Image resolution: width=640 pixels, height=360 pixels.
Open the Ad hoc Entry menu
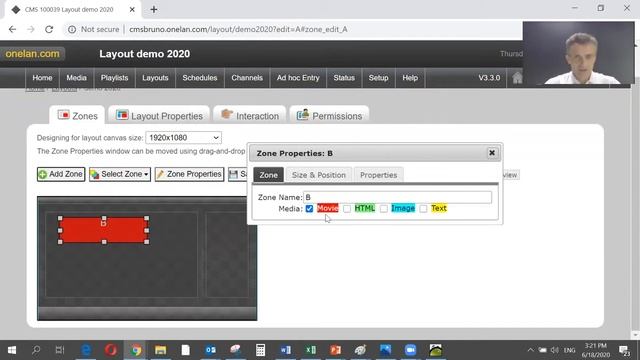[x=298, y=78]
